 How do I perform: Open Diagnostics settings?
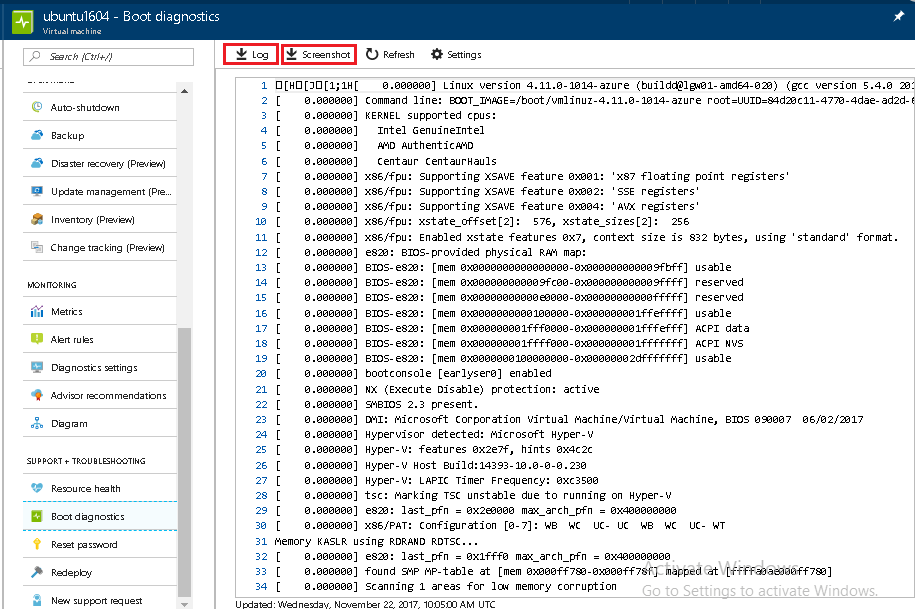tap(100, 368)
